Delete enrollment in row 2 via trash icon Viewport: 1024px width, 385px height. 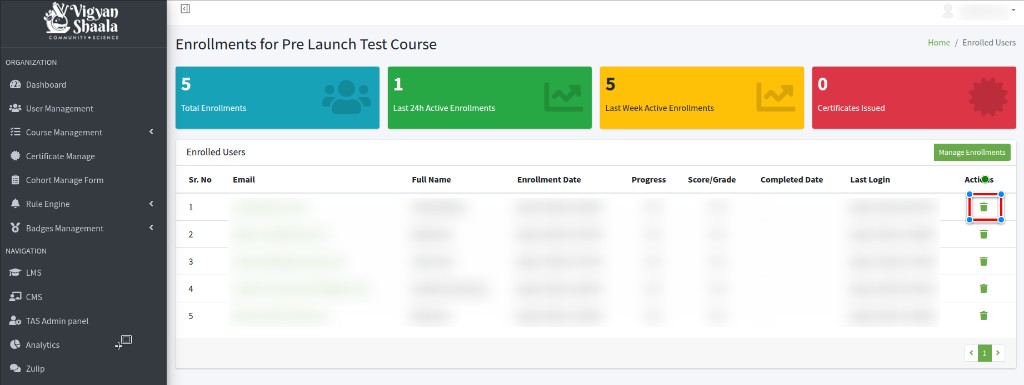pos(984,234)
